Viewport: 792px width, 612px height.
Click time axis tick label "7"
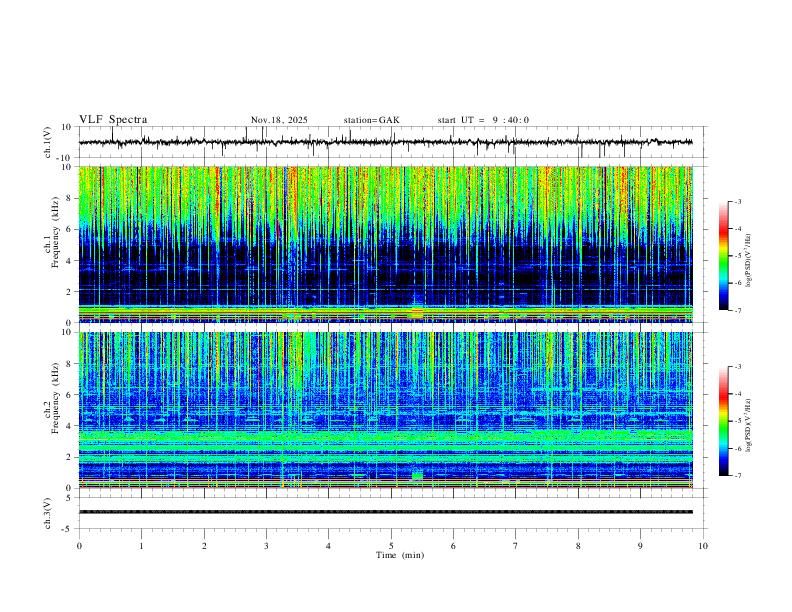(516, 546)
